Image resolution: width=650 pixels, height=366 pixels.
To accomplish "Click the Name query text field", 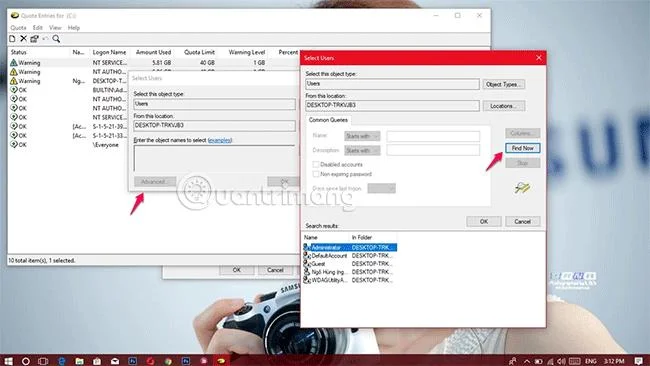I will point(433,136).
